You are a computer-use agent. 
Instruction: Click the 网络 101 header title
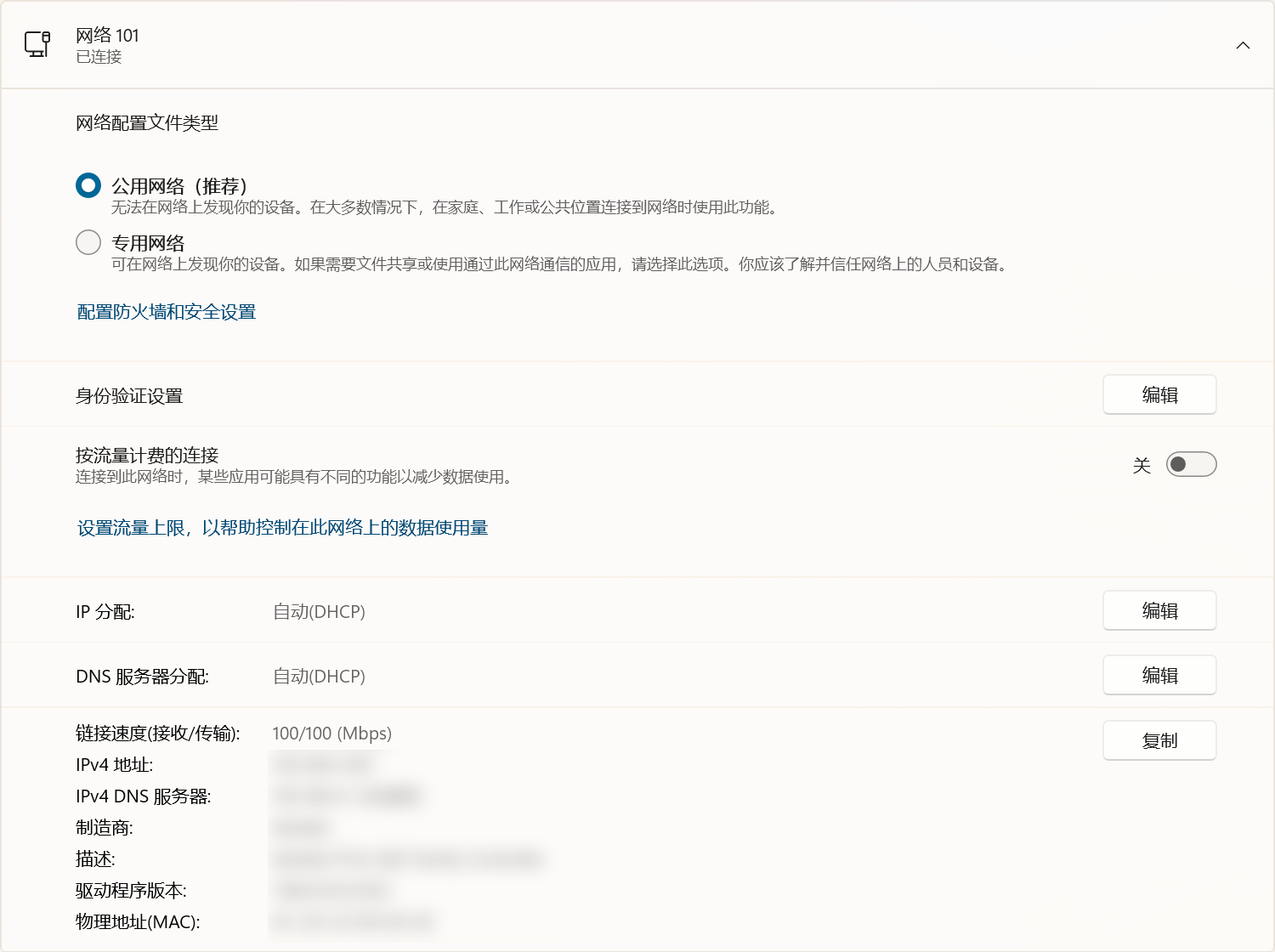coord(107,35)
